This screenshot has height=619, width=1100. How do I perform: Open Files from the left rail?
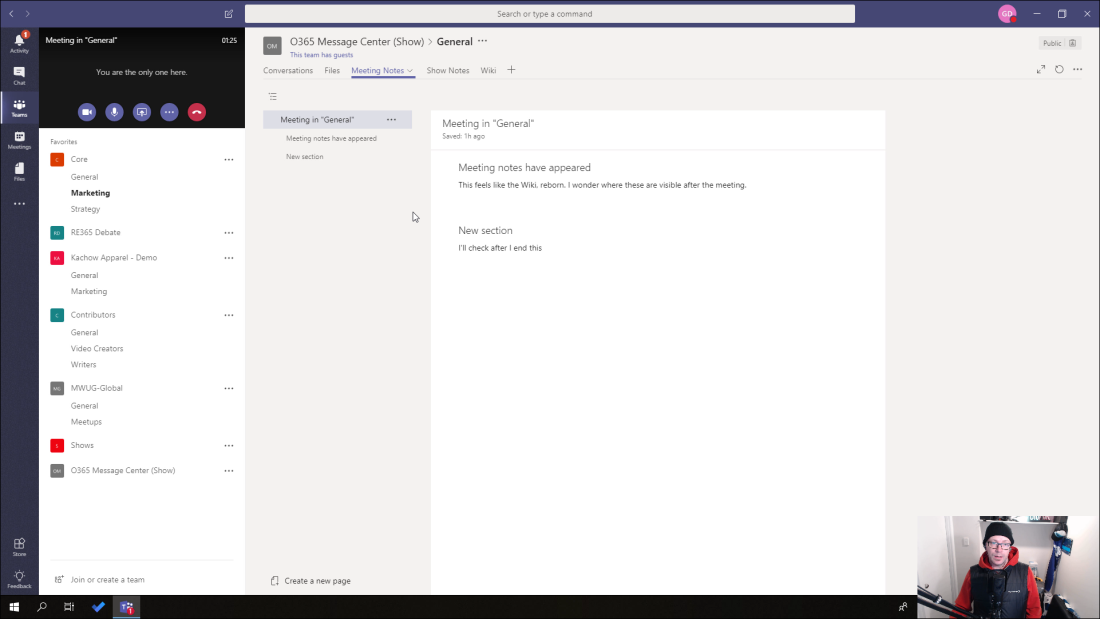(19, 172)
